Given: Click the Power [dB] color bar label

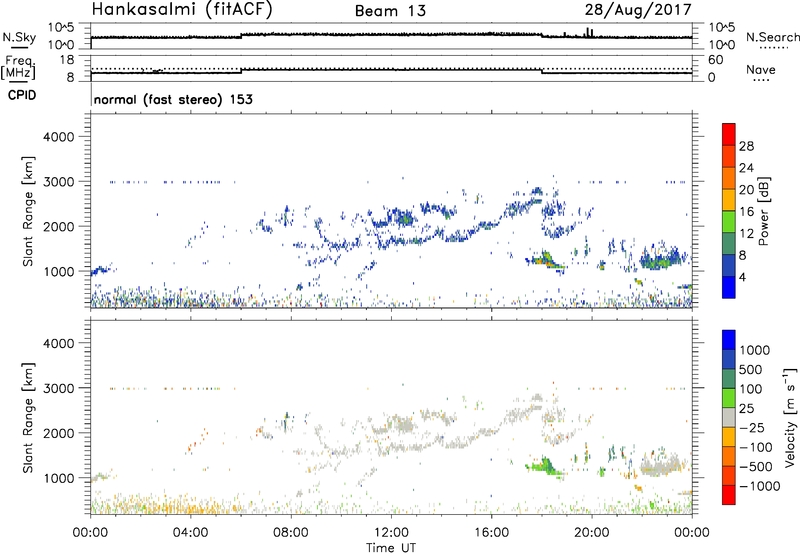Looking at the screenshot, I should pyautogui.click(x=763, y=211).
